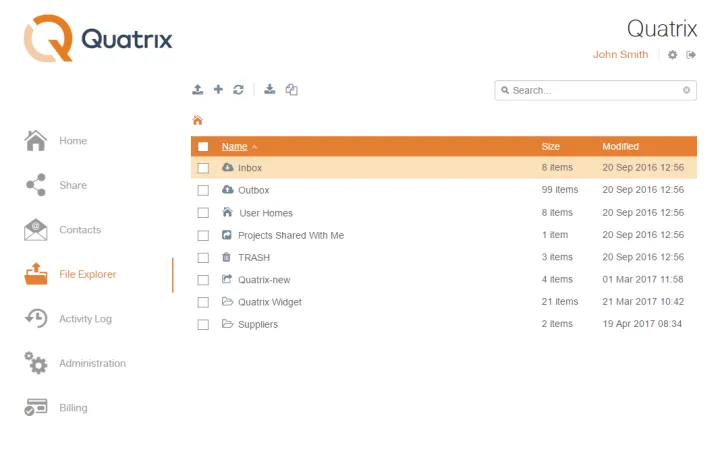The width and height of the screenshot is (720, 474).
Task: Click the Outbox cloud icon
Action: [228, 189]
